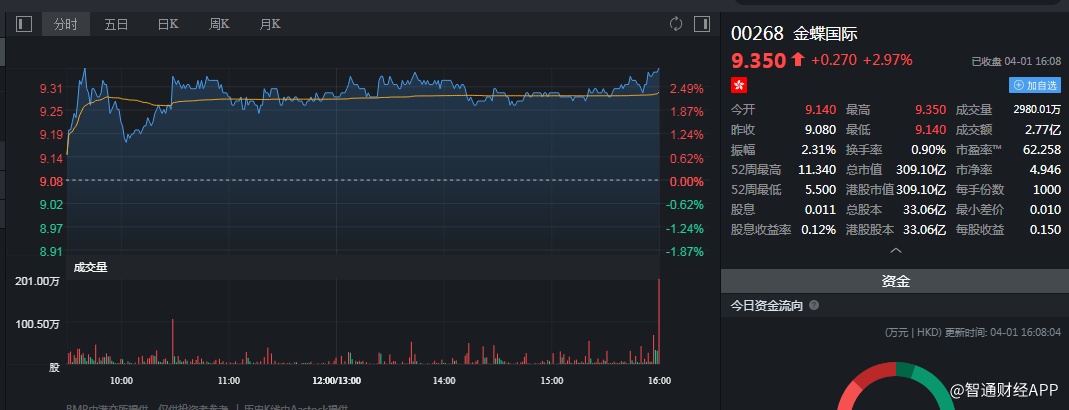Click the Hong Kong flag market icon
Image resolution: width=1069 pixels, height=410 pixels.
coord(739,85)
